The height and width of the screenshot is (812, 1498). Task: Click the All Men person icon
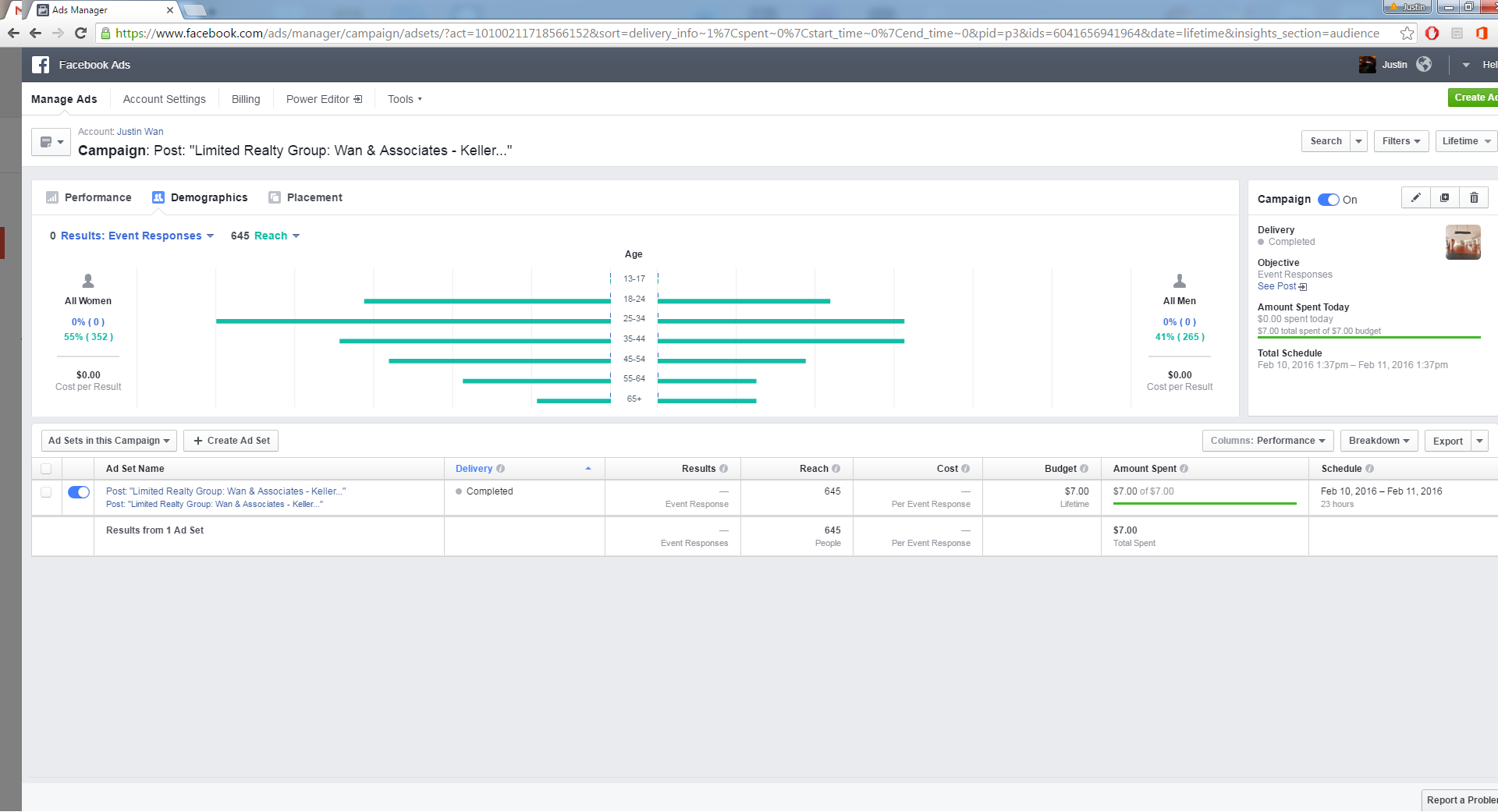1180,281
